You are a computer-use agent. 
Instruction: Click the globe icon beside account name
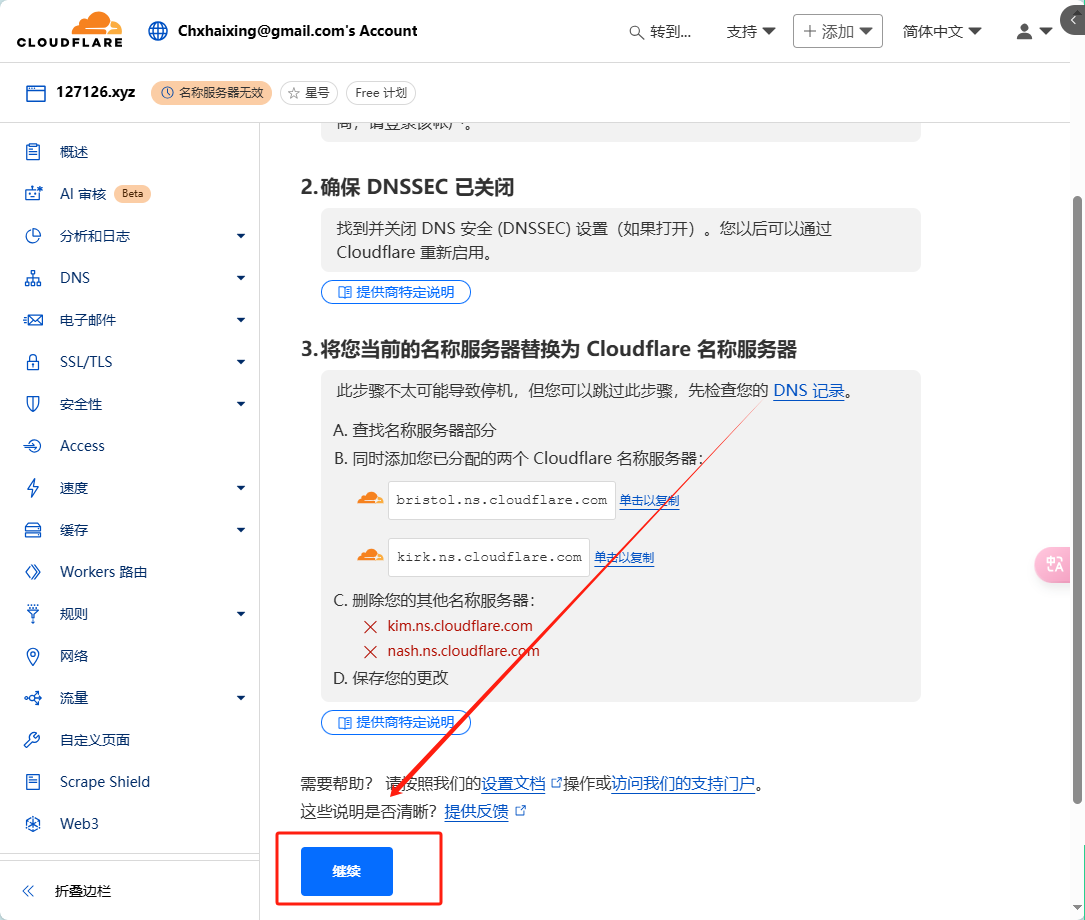(x=158, y=31)
